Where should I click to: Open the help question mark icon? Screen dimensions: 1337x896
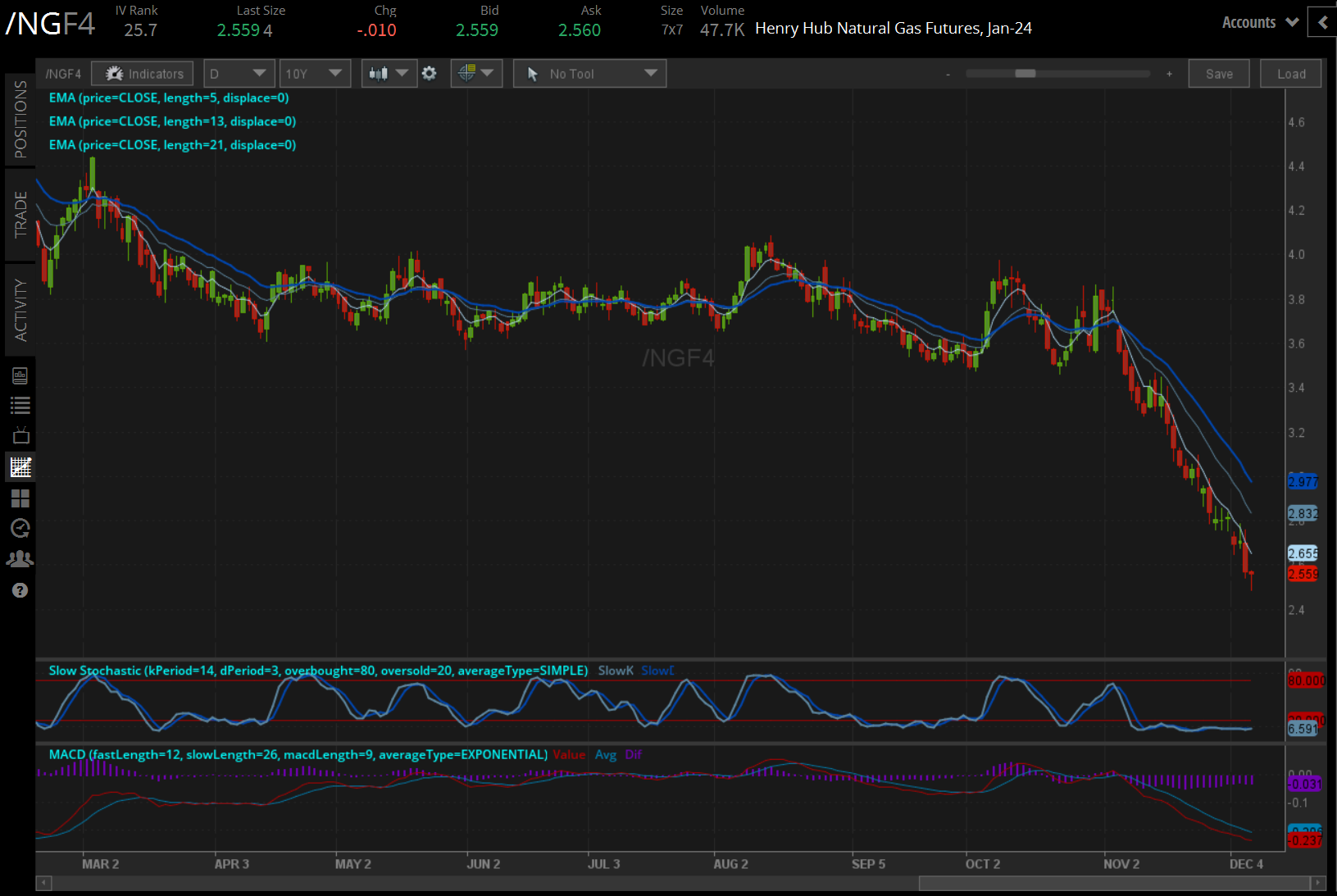pos(20,590)
